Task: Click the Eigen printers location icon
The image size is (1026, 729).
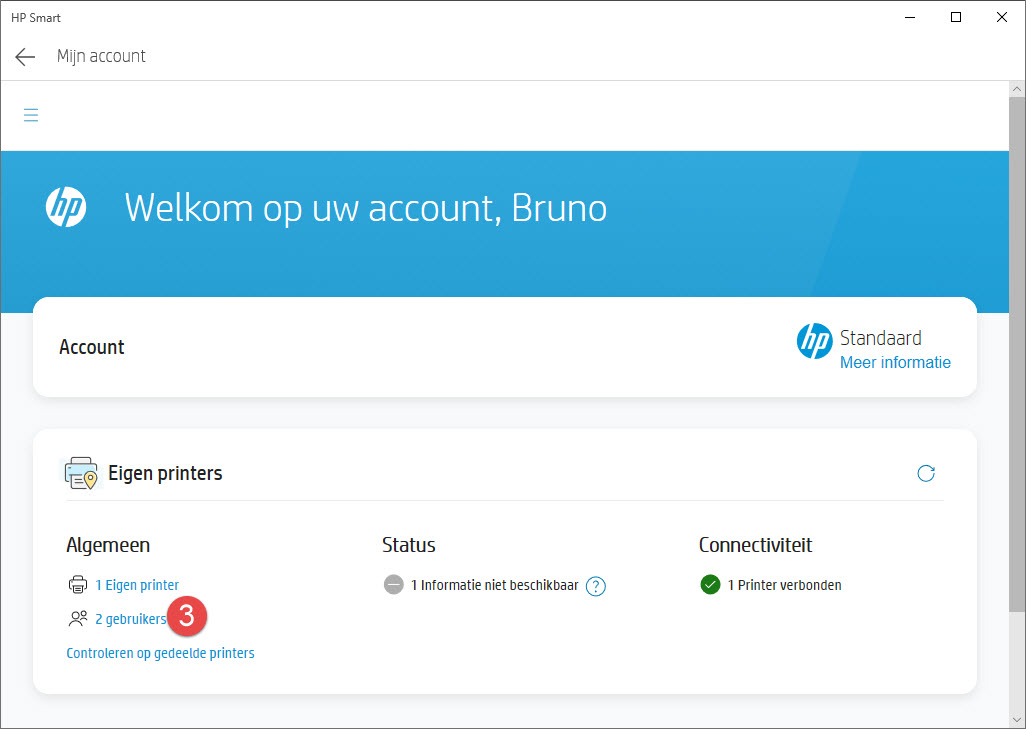Action: [x=81, y=473]
